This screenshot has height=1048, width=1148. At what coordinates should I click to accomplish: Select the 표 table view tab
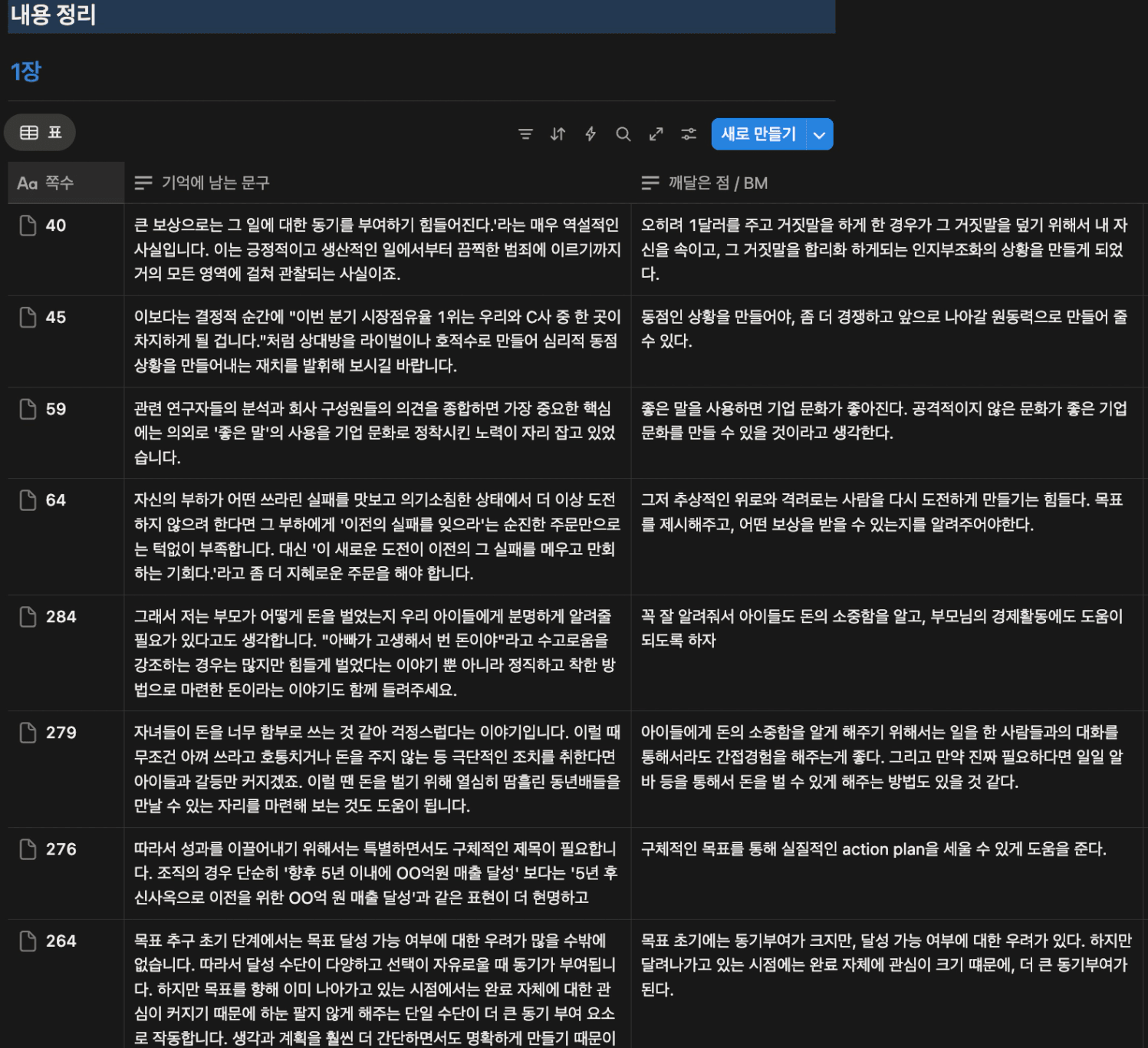tap(40, 133)
